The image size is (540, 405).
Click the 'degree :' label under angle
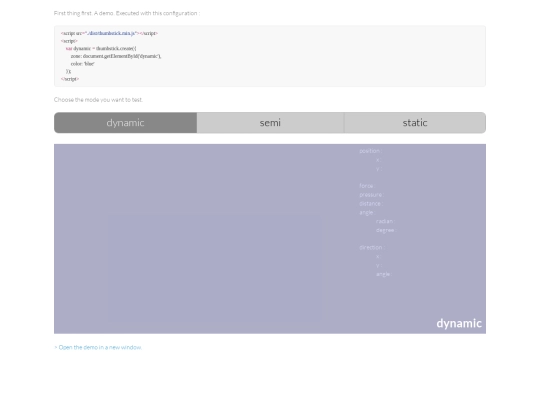point(386,230)
